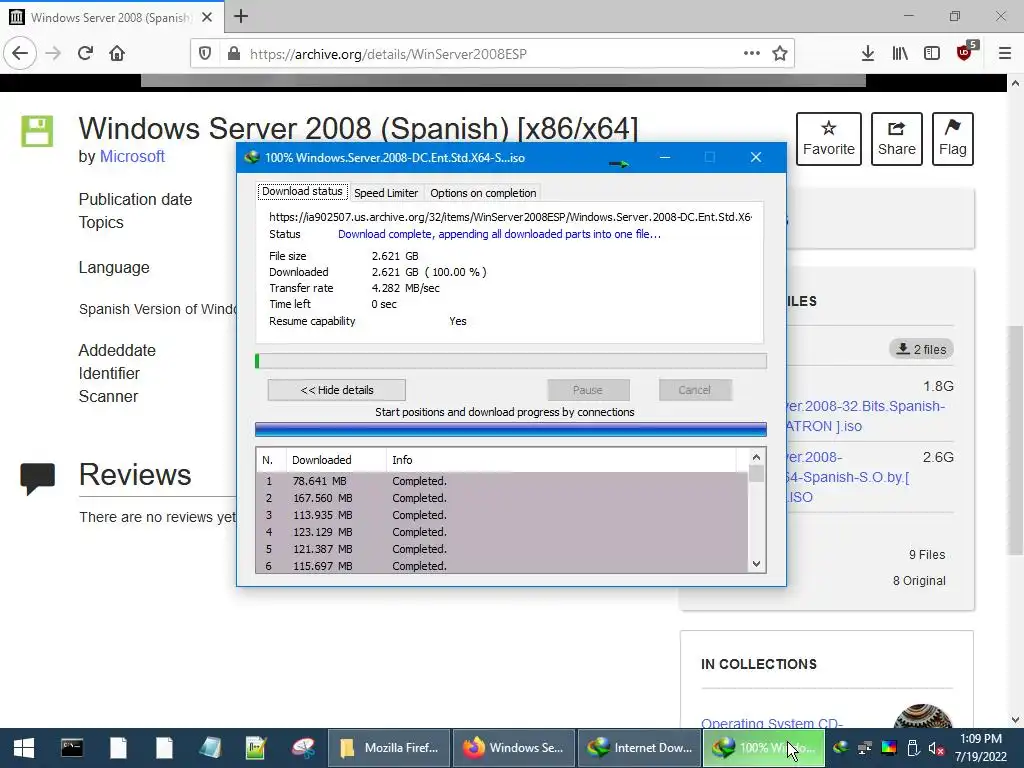Click the Info column header

(x=562, y=460)
